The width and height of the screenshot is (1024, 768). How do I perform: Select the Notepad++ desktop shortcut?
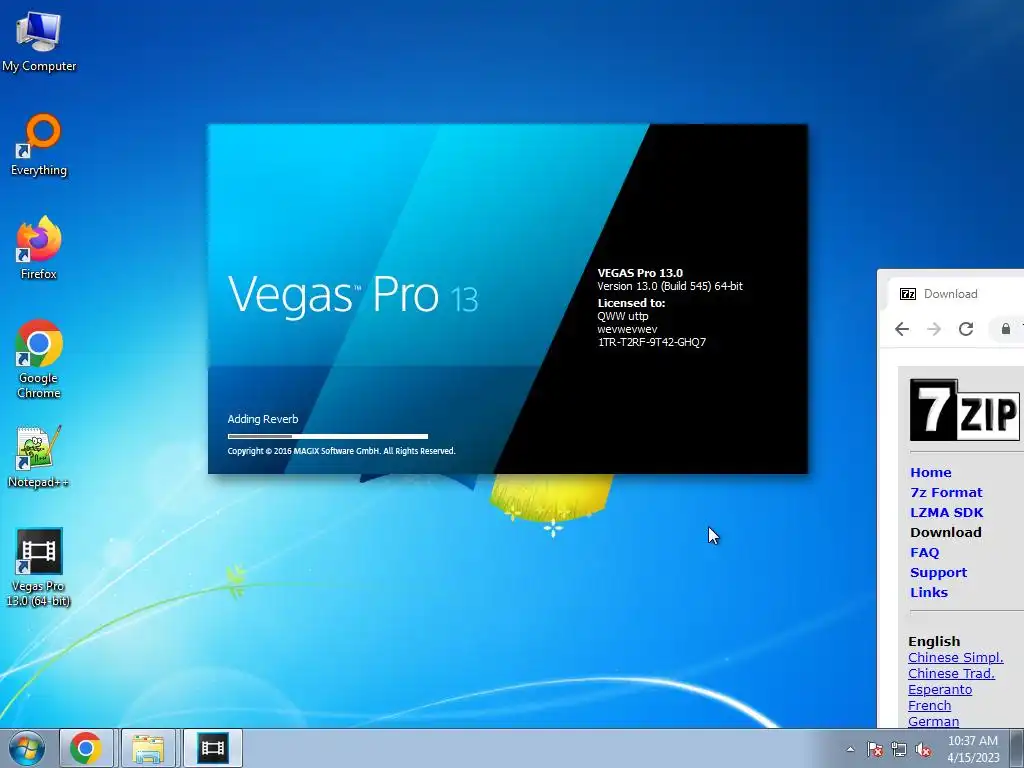(x=39, y=456)
